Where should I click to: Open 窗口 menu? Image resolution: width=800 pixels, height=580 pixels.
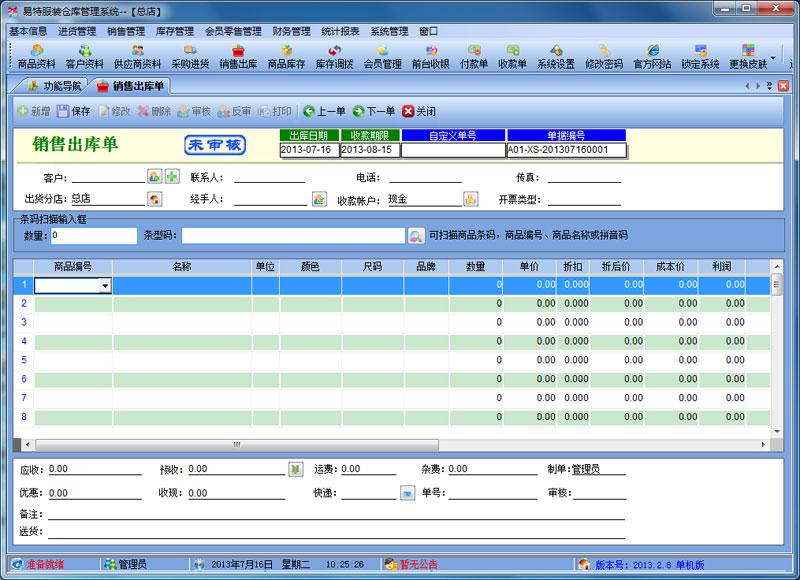pos(429,31)
